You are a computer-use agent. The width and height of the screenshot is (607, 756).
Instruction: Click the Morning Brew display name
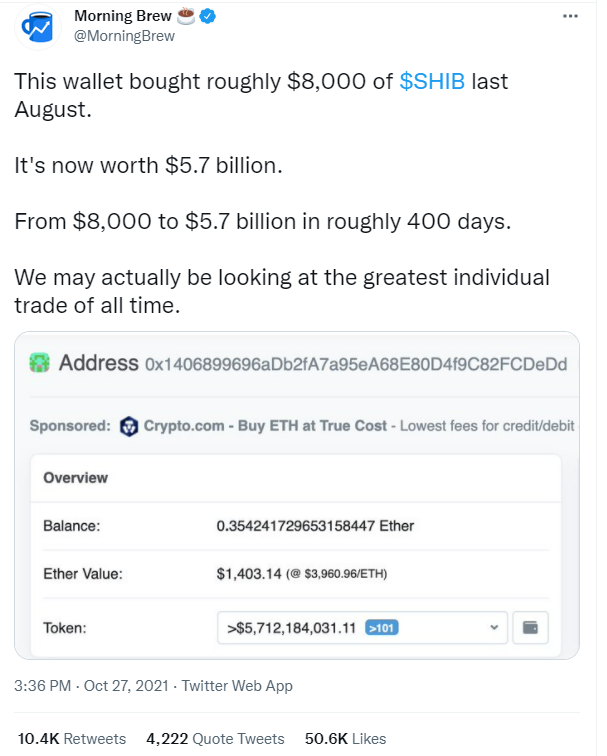[x=122, y=16]
